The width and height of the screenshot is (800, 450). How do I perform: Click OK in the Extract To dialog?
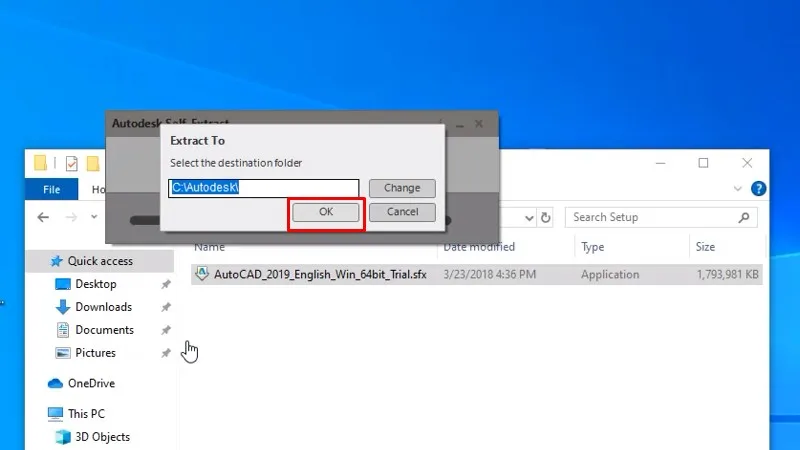[325, 212]
